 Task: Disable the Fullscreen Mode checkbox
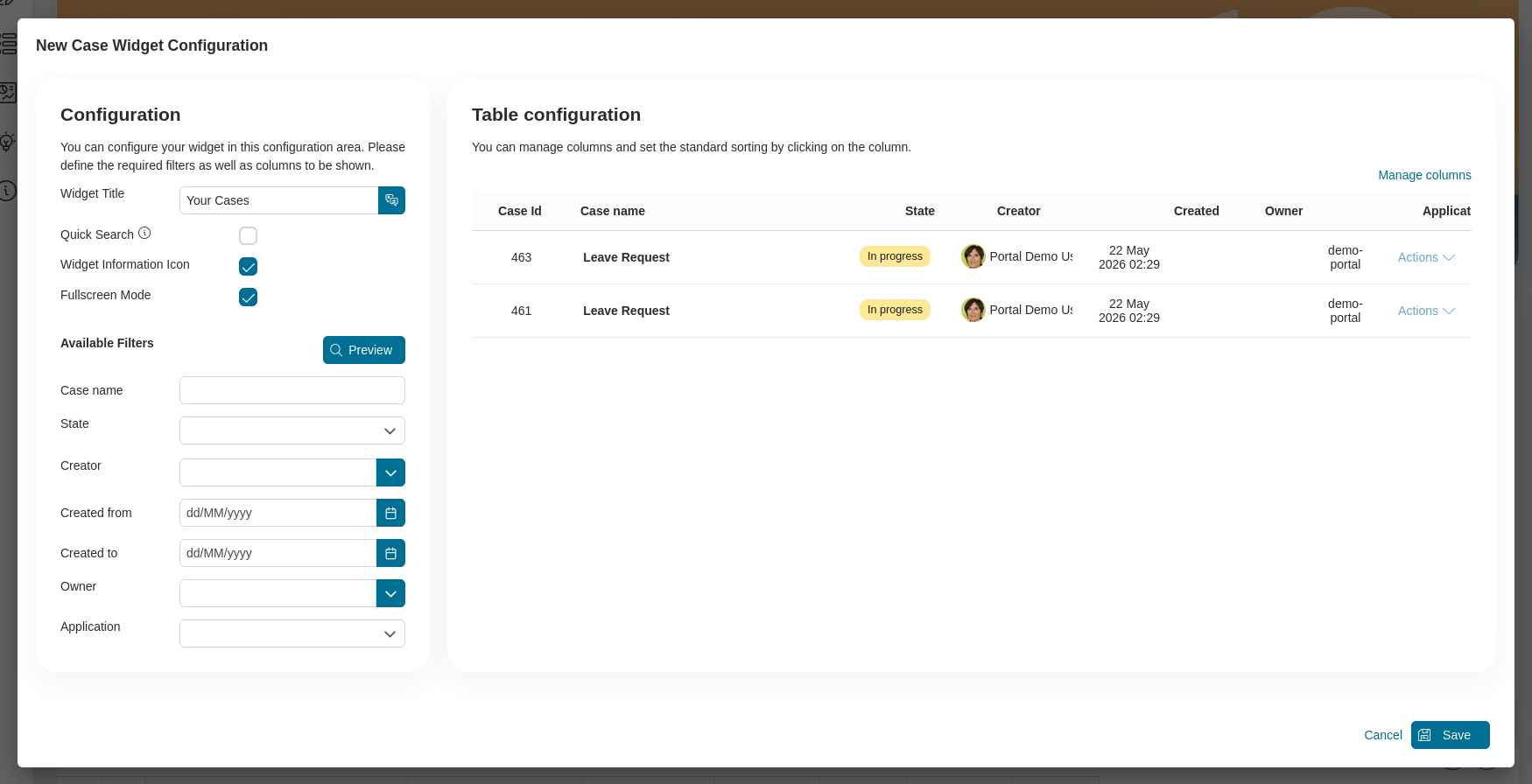pos(248,297)
